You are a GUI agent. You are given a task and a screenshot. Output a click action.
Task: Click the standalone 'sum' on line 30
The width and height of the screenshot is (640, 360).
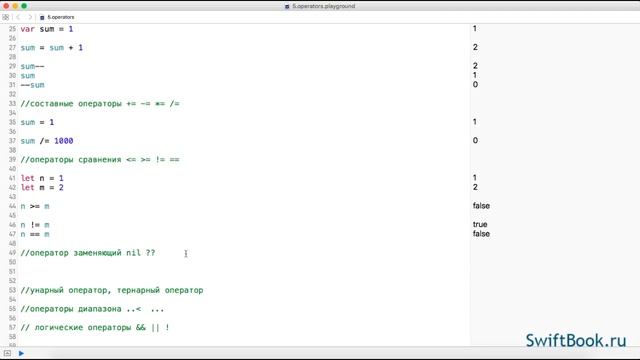(x=28, y=76)
